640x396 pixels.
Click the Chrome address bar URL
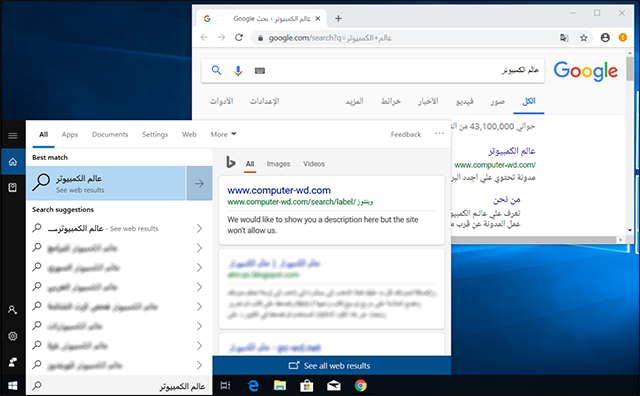[x=330, y=38]
